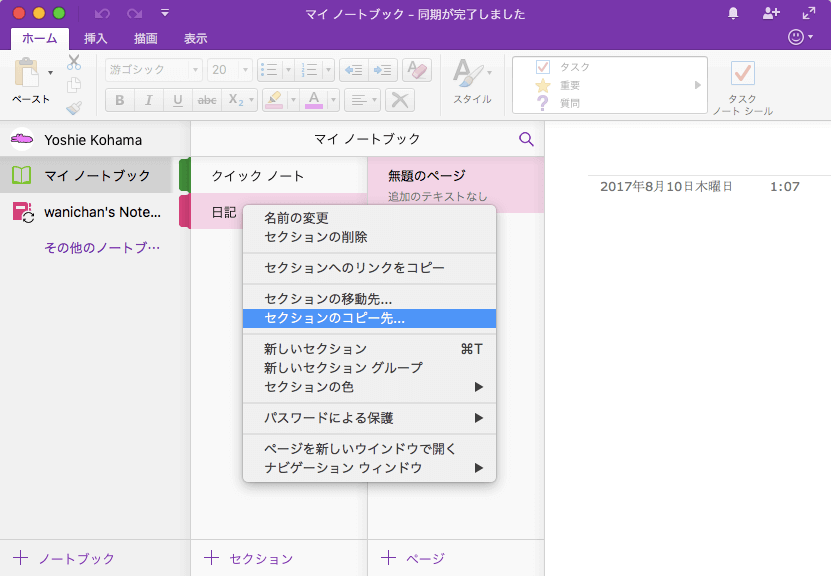
Task: Apply numbered list formatting
Action: pos(309,70)
